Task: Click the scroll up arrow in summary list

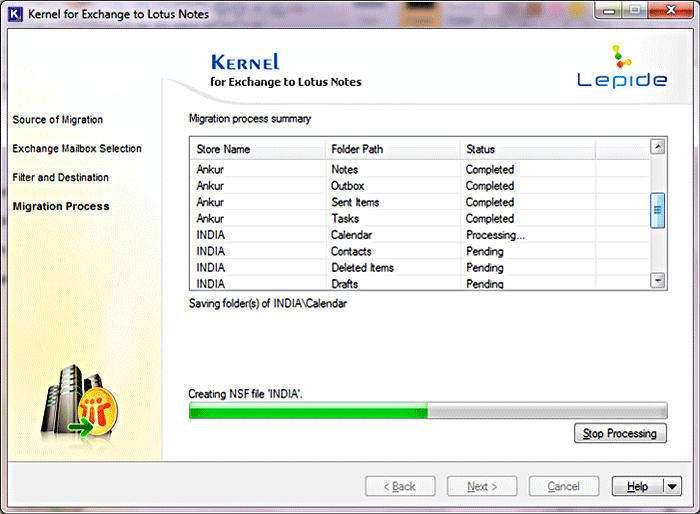Action: tap(658, 146)
